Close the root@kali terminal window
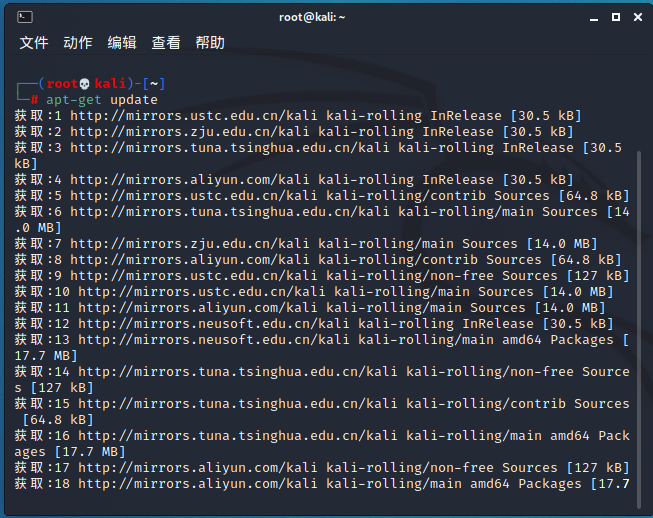Screen dimensions: 653x518 coord(638,17)
